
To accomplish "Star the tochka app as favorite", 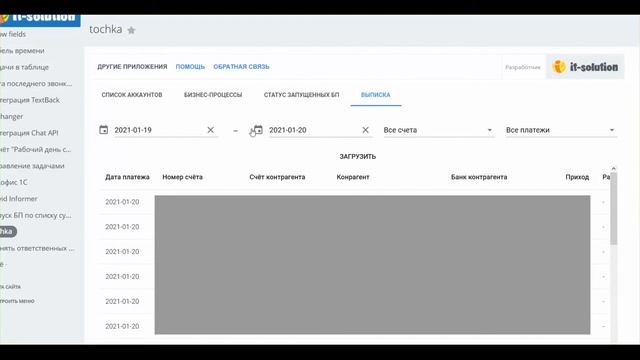I will pyautogui.click(x=131, y=30).
